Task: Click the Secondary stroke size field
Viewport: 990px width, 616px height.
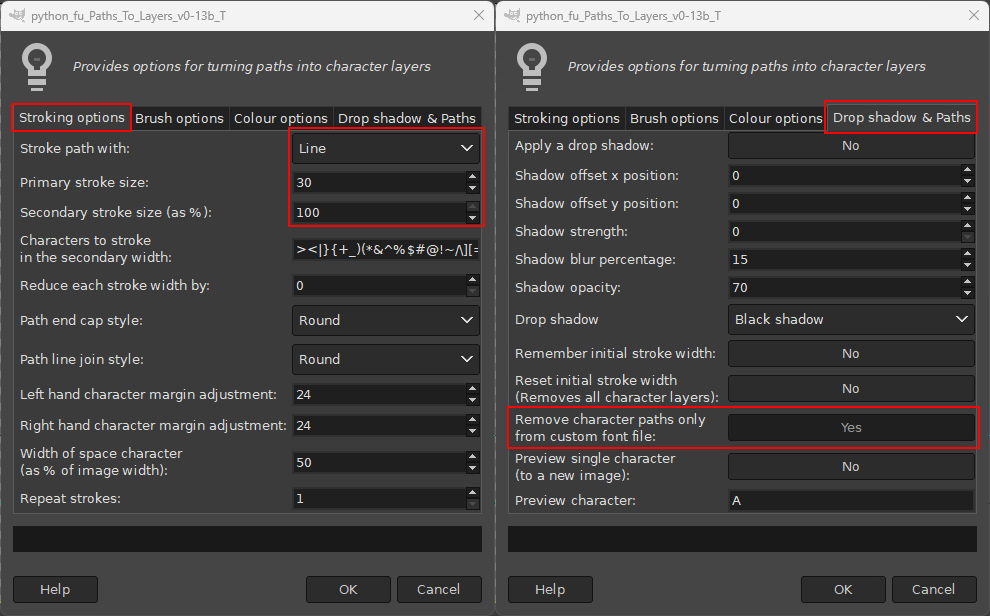Action: tap(379, 213)
